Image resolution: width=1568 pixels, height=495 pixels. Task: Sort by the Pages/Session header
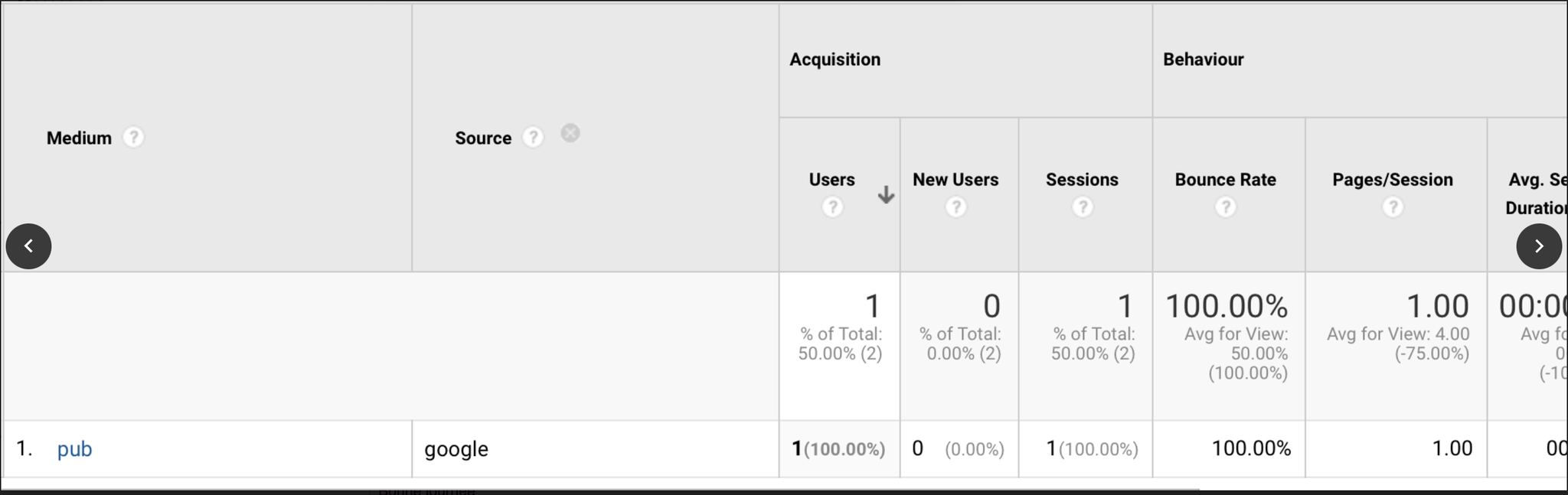click(1392, 180)
